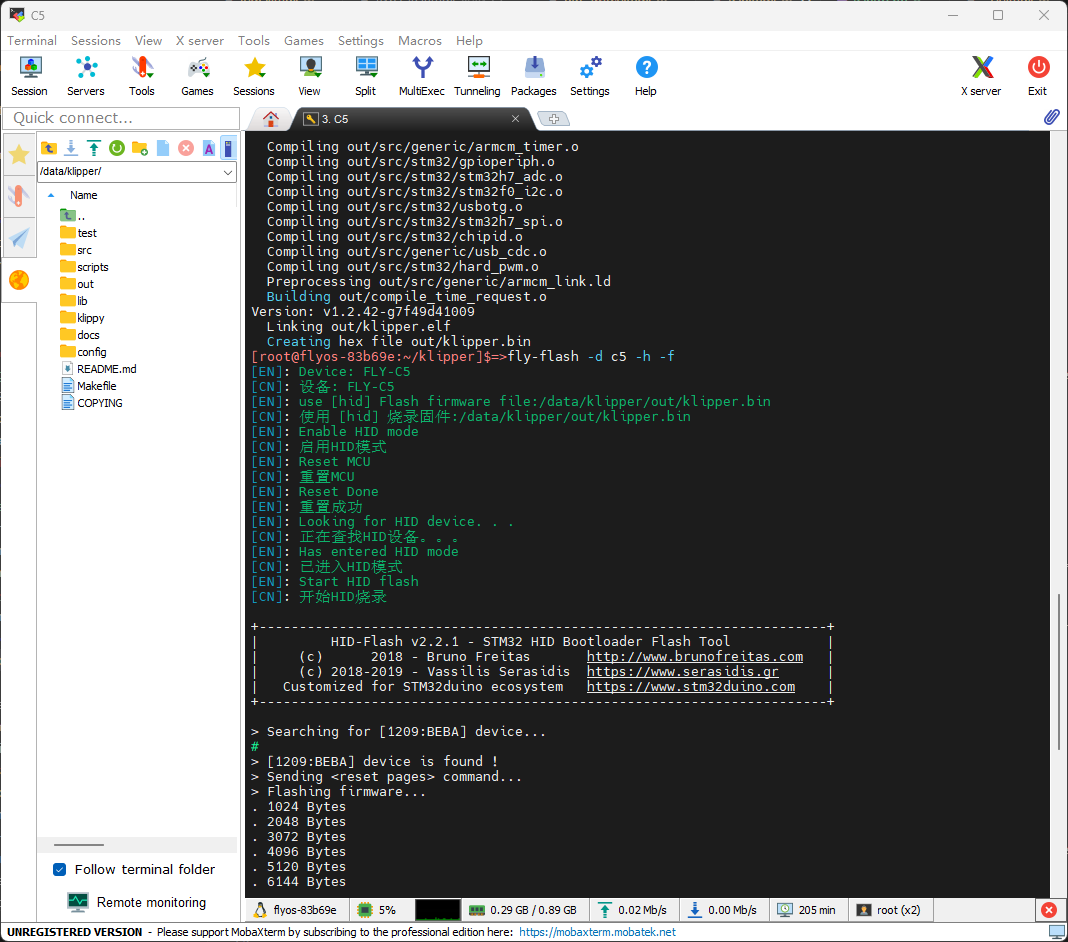Open the Settings gears icon in toolbar
The image size is (1068, 942).
pyautogui.click(x=590, y=76)
